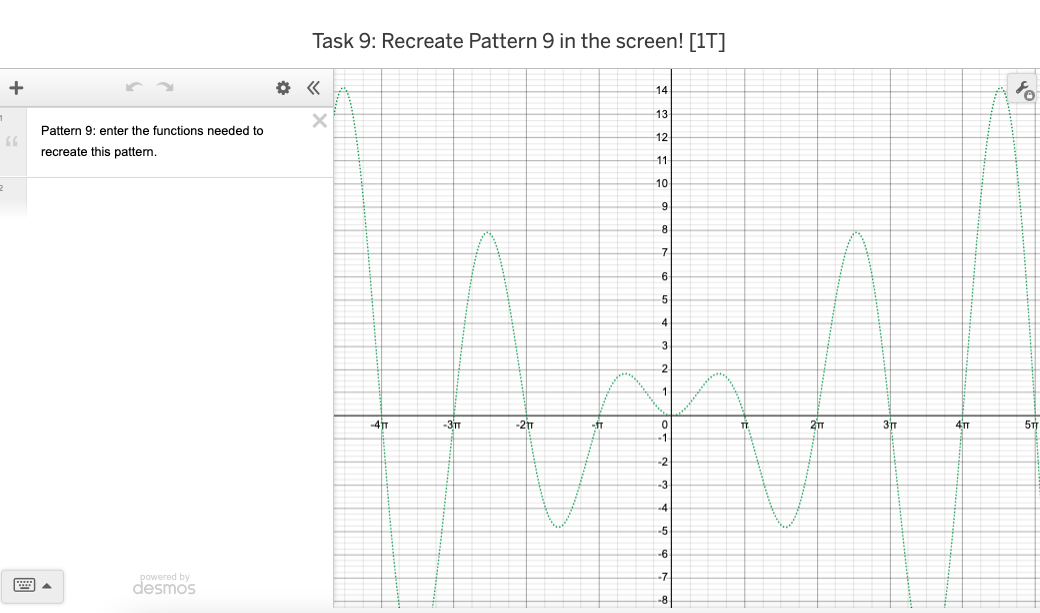Click the -2π x-axis label
The width and height of the screenshot is (1040, 613).
(x=525, y=425)
